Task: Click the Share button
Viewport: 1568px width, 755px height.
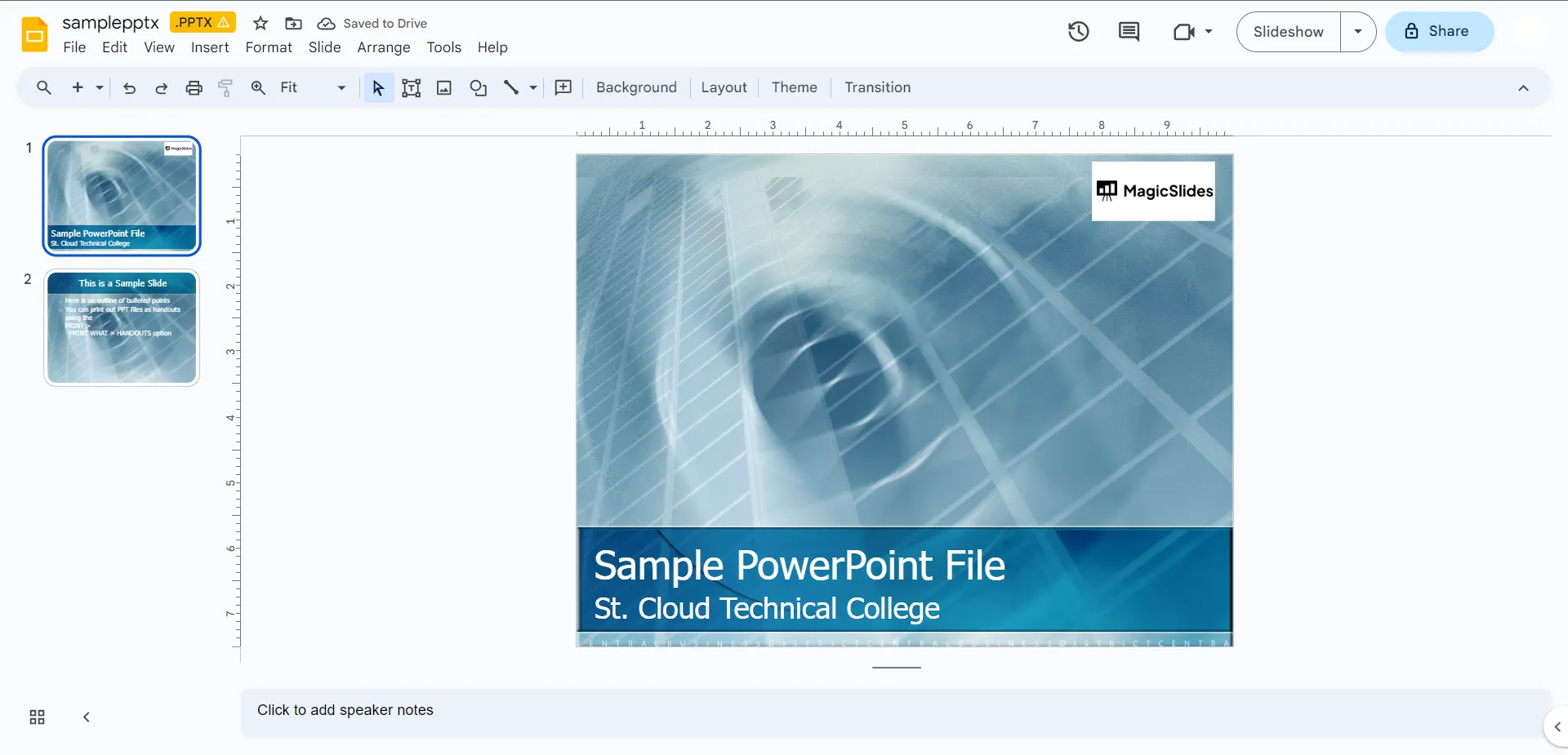Action: pyautogui.click(x=1439, y=32)
